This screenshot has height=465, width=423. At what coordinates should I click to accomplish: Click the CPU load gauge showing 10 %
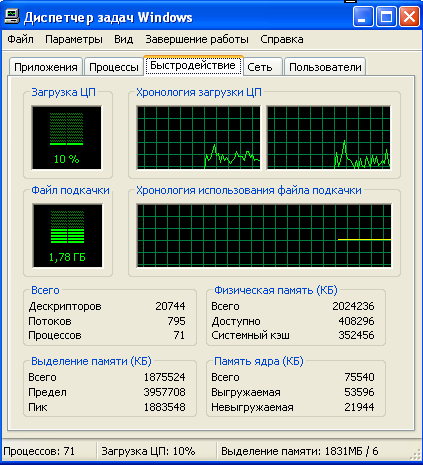click(x=66, y=138)
